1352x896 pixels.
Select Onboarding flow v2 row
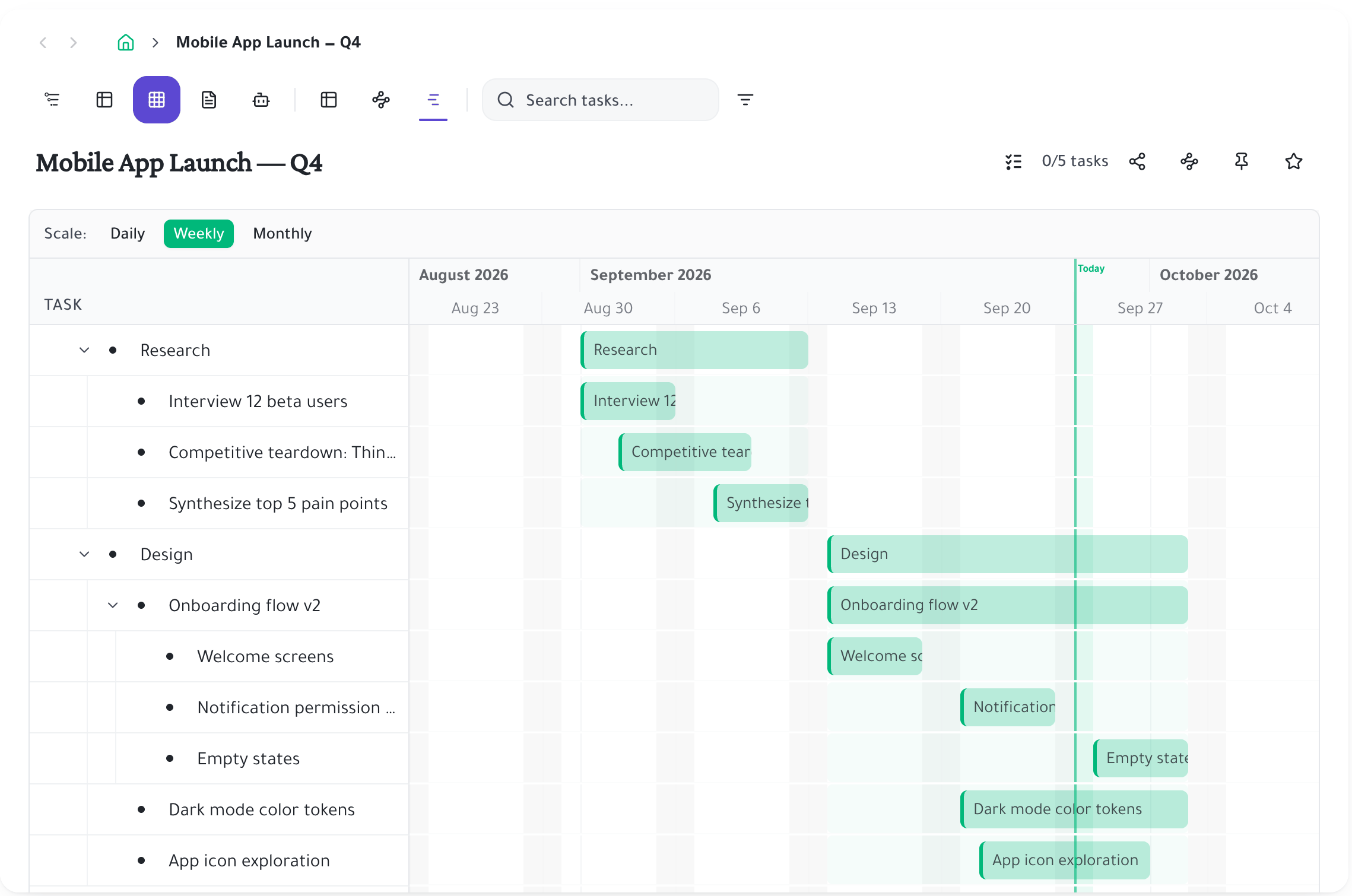[x=219, y=605]
